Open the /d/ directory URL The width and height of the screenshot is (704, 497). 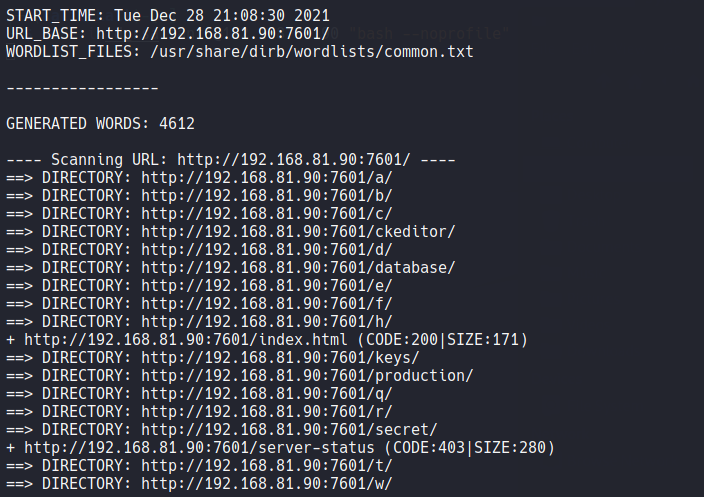(x=266, y=249)
